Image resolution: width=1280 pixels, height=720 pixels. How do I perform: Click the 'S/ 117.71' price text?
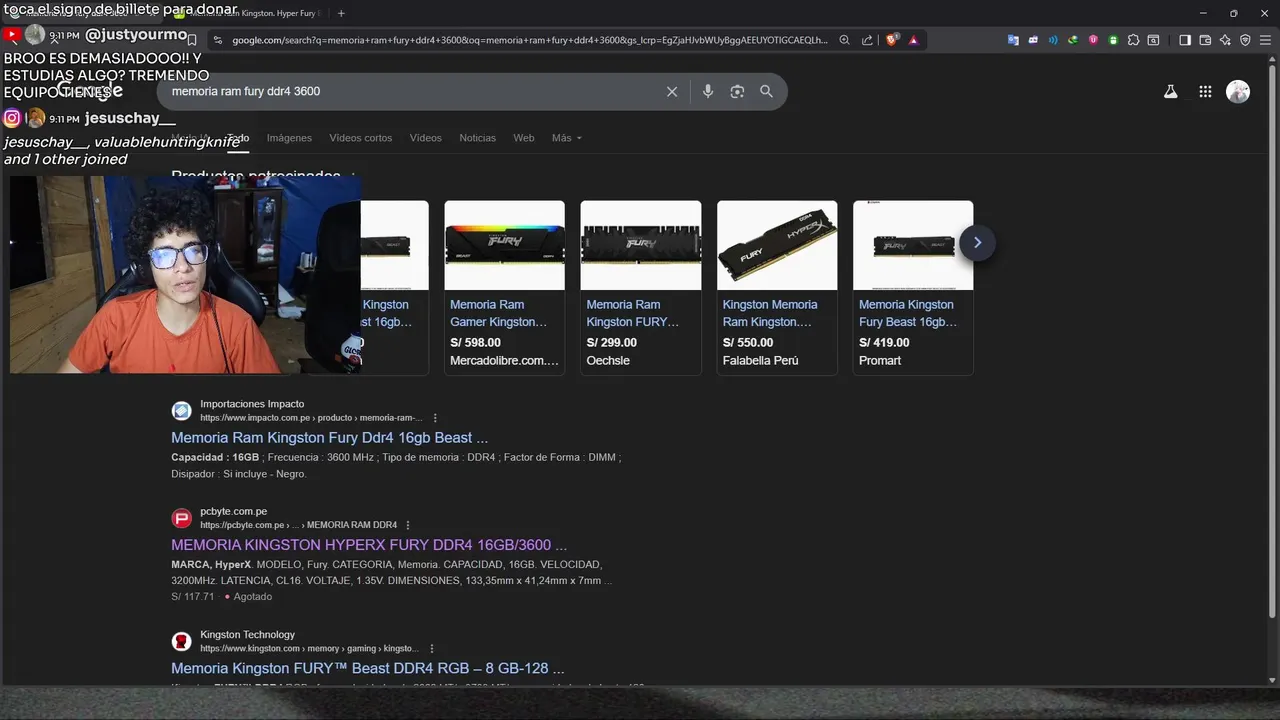192,597
